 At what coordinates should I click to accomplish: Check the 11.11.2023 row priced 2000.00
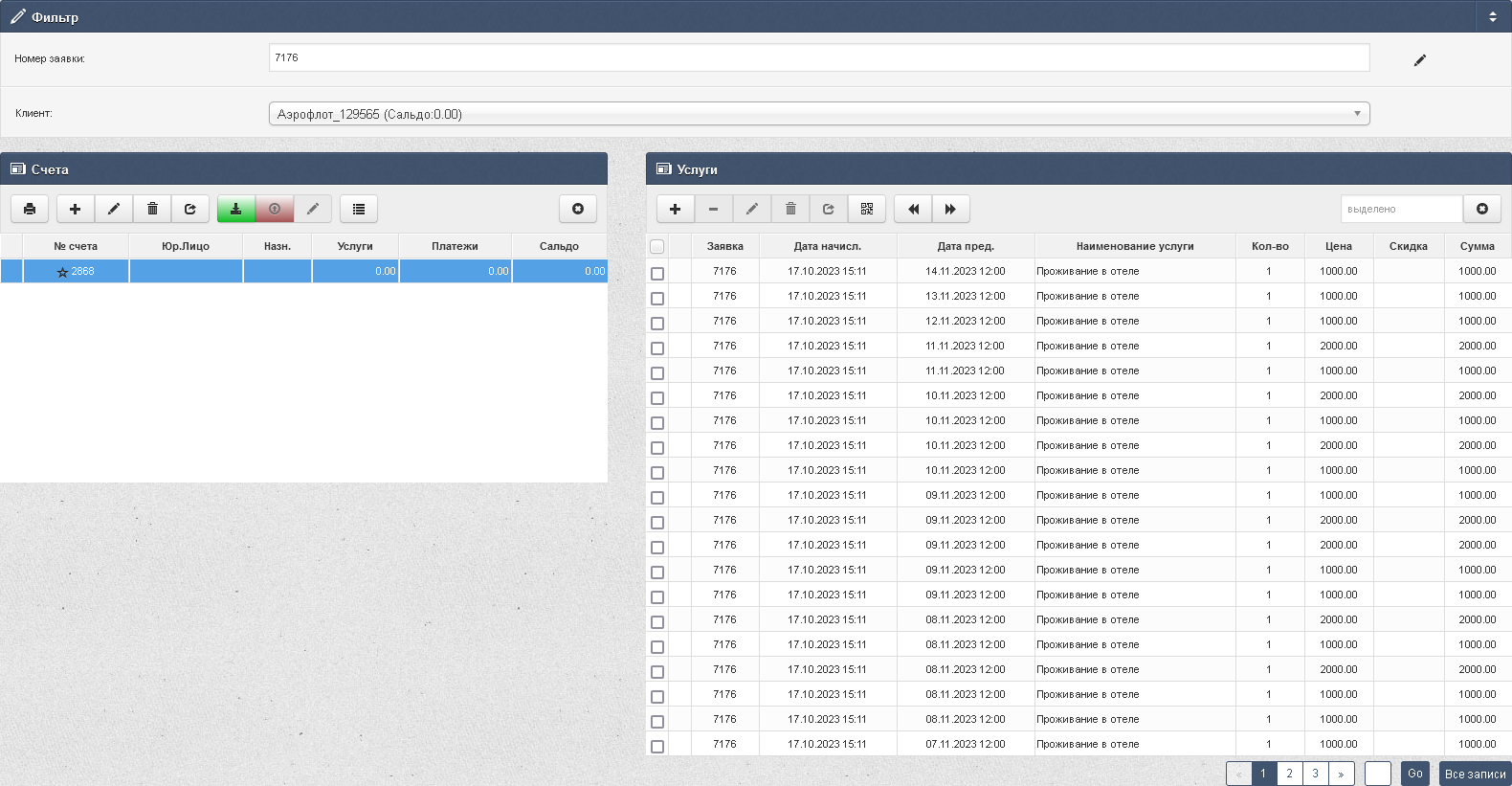[x=657, y=348]
